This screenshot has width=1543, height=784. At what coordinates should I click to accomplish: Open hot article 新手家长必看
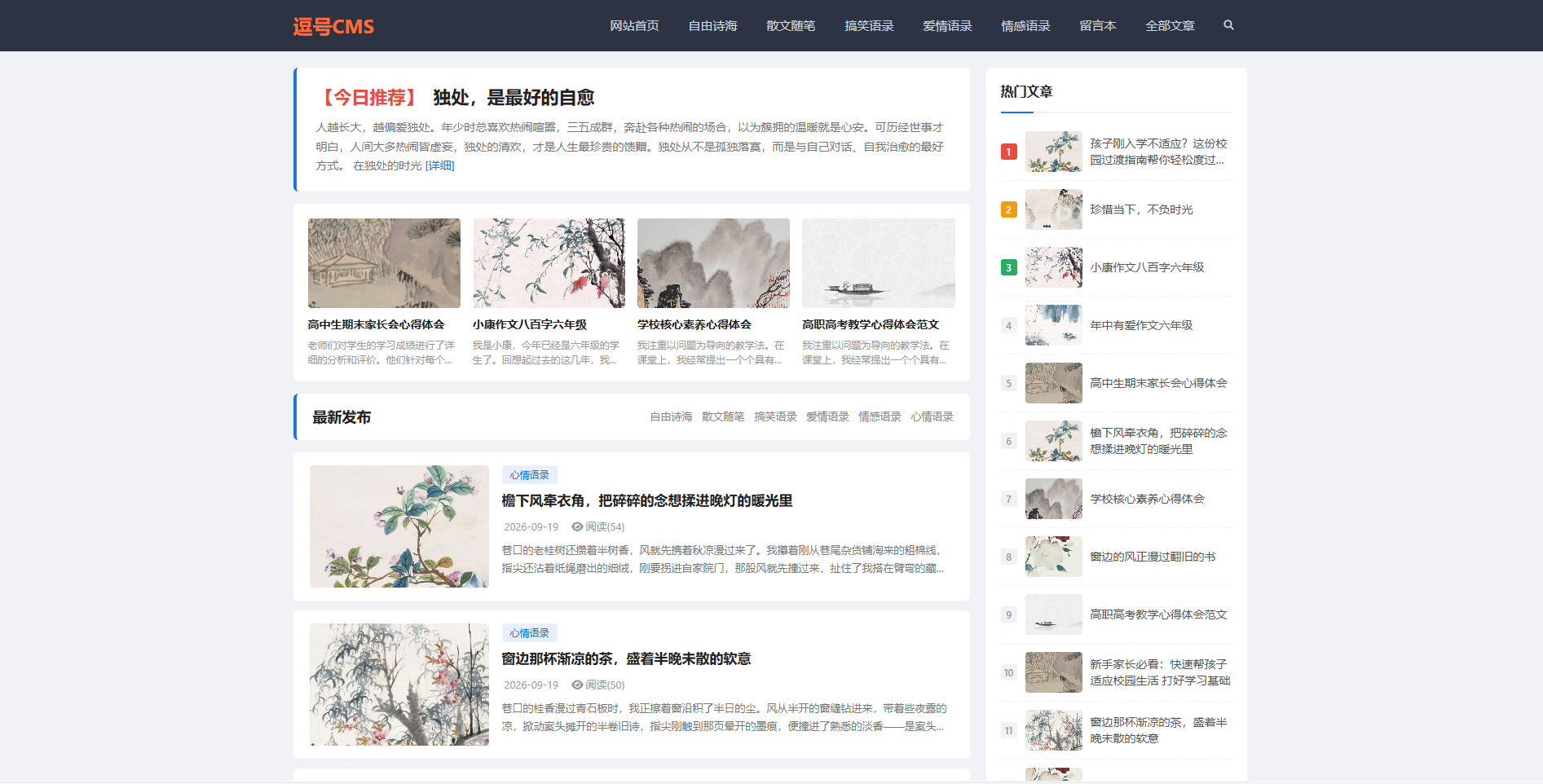click(1160, 672)
